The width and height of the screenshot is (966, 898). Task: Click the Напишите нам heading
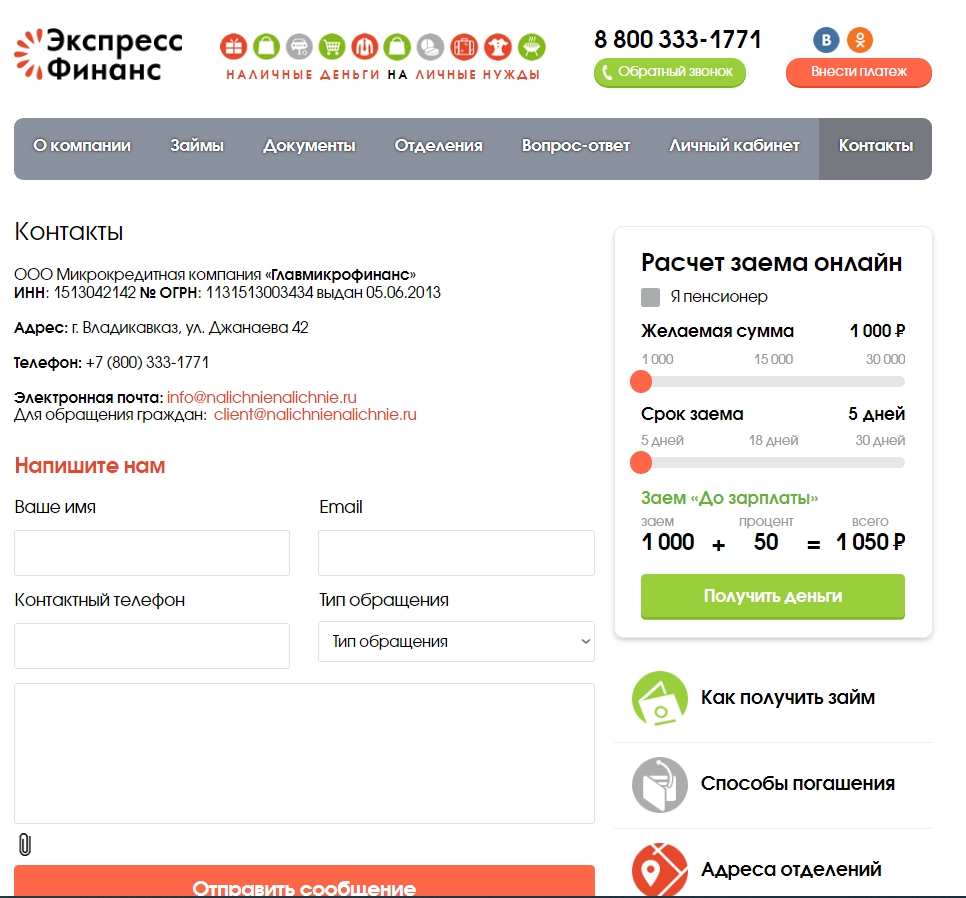(x=90, y=466)
